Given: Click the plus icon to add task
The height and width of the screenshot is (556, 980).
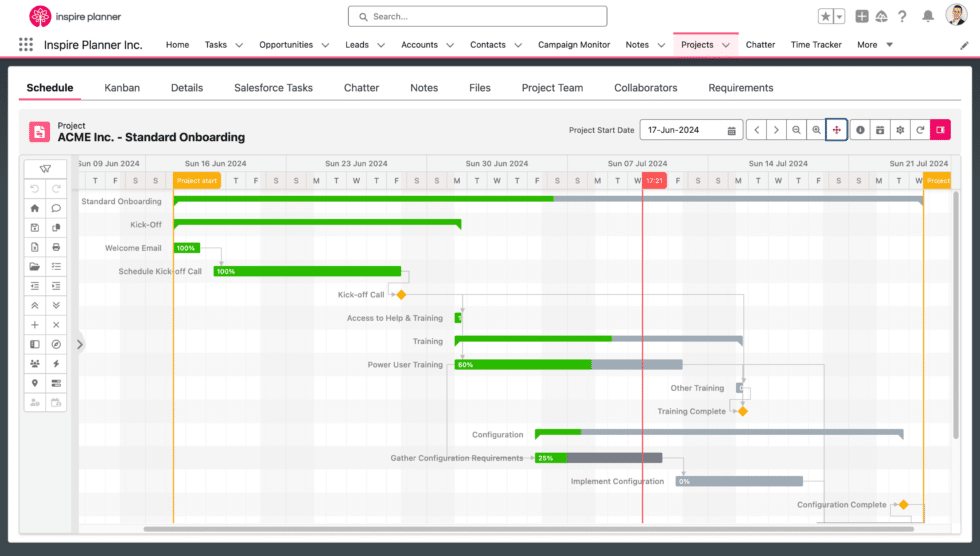Looking at the screenshot, I should [35, 325].
